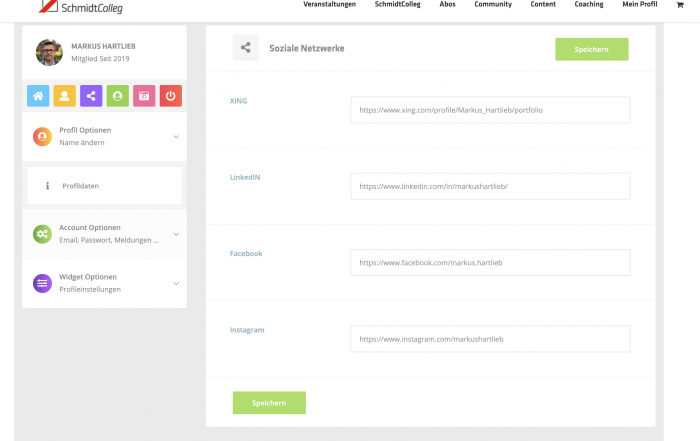The height and width of the screenshot is (441, 700).
Task: Click the share icon beside Soziale Netzwerke
Action: (x=246, y=48)
